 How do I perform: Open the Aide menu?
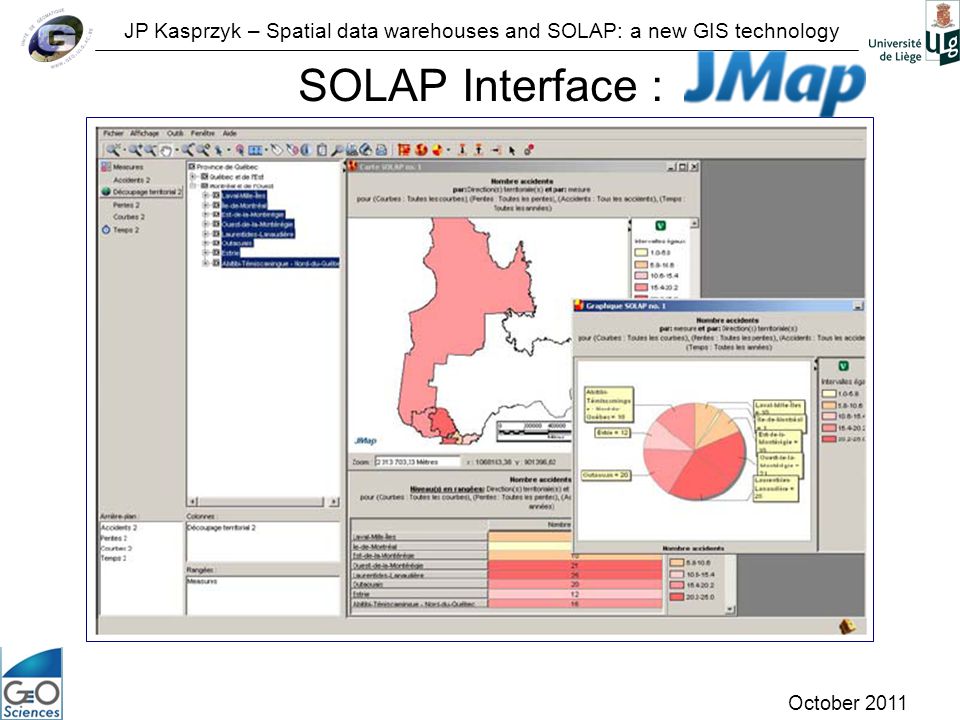point(230,133)
